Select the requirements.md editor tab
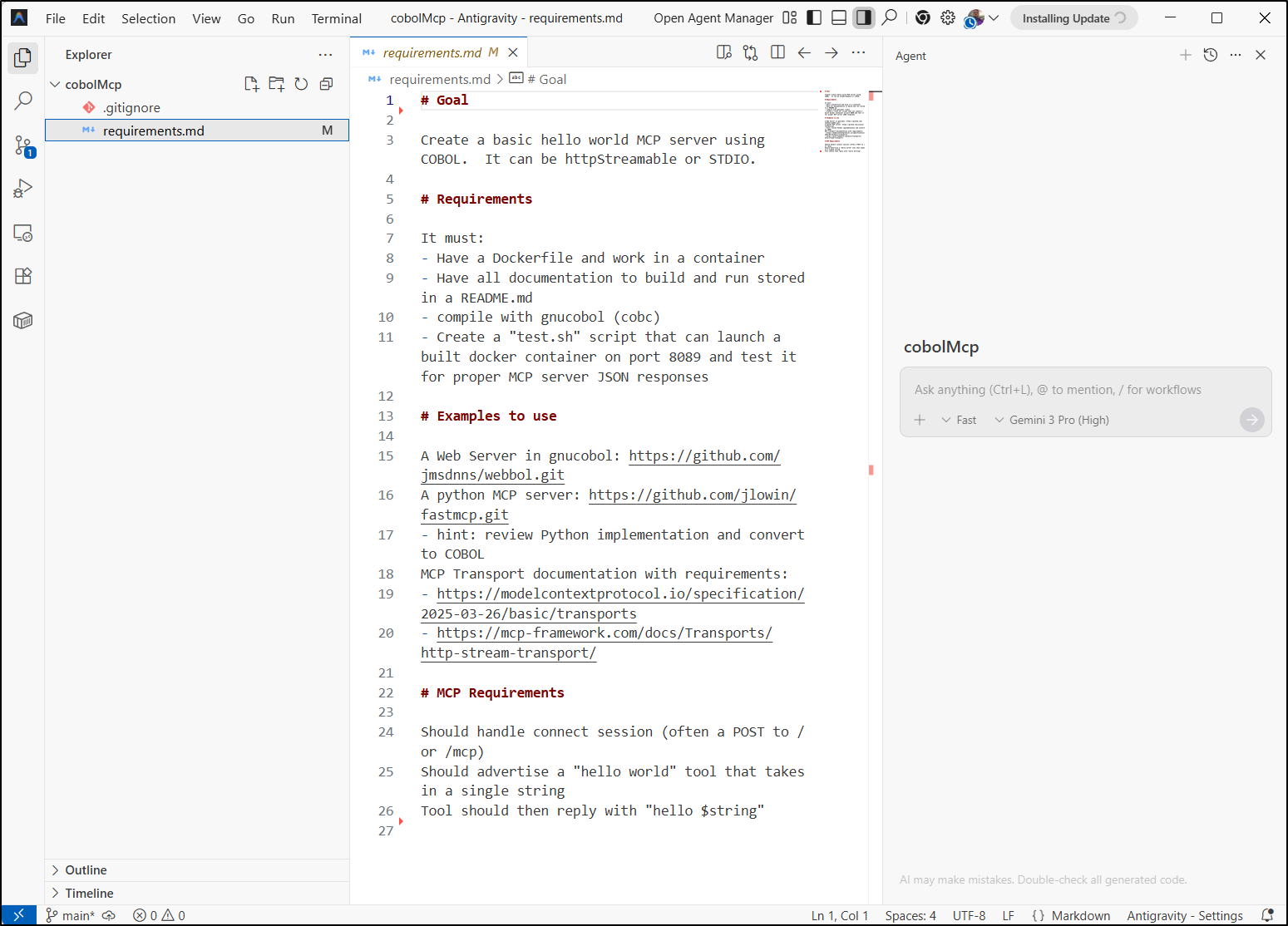Viewport: 1288px width, 926px height. [432, 52]
